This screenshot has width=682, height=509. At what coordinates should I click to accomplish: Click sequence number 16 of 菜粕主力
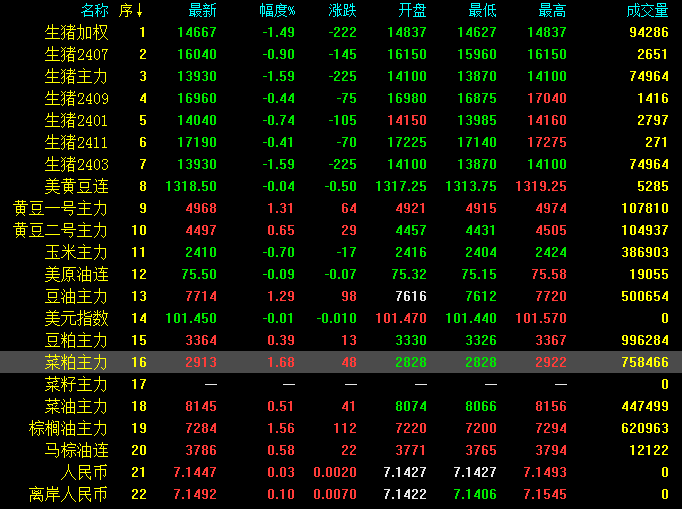coord(139,362)
